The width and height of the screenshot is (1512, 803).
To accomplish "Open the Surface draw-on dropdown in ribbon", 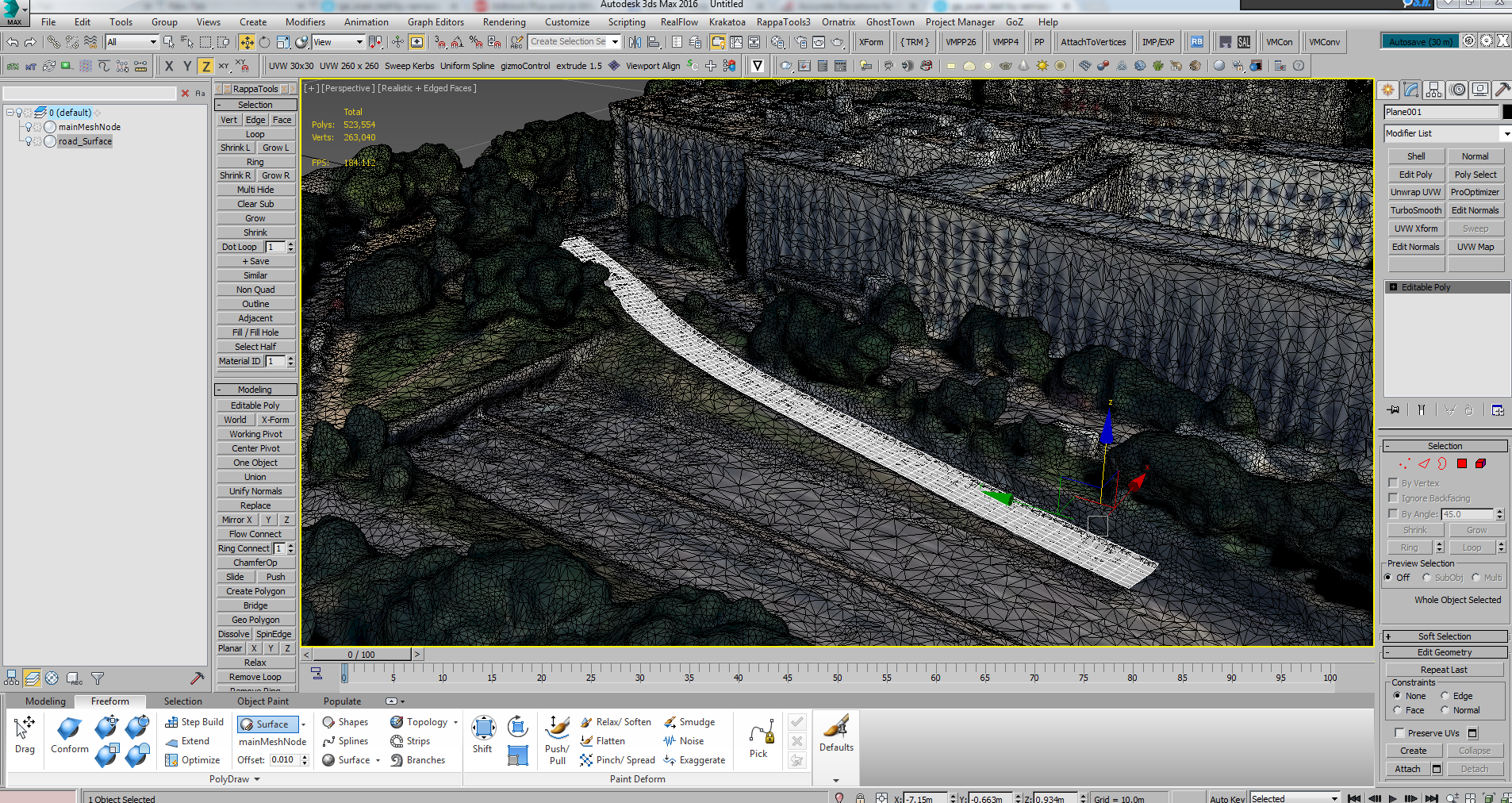I will (303, 724).
